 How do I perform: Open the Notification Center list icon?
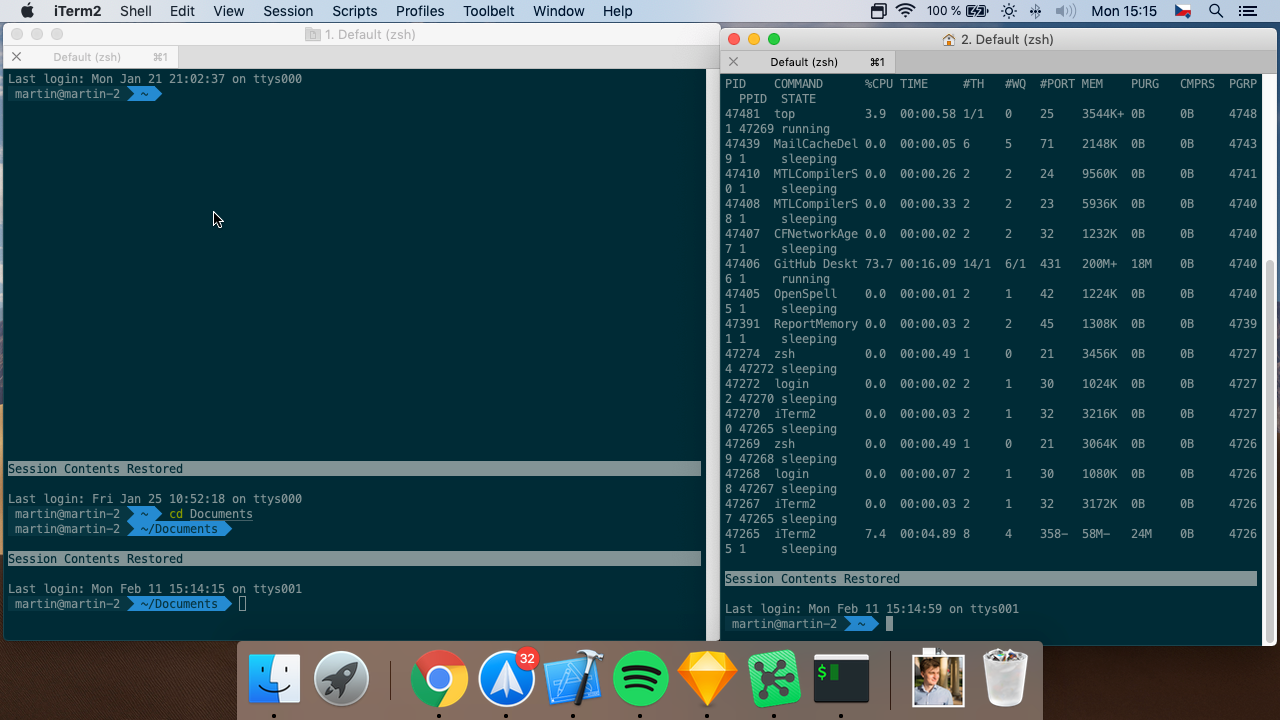coord(1247,11)
